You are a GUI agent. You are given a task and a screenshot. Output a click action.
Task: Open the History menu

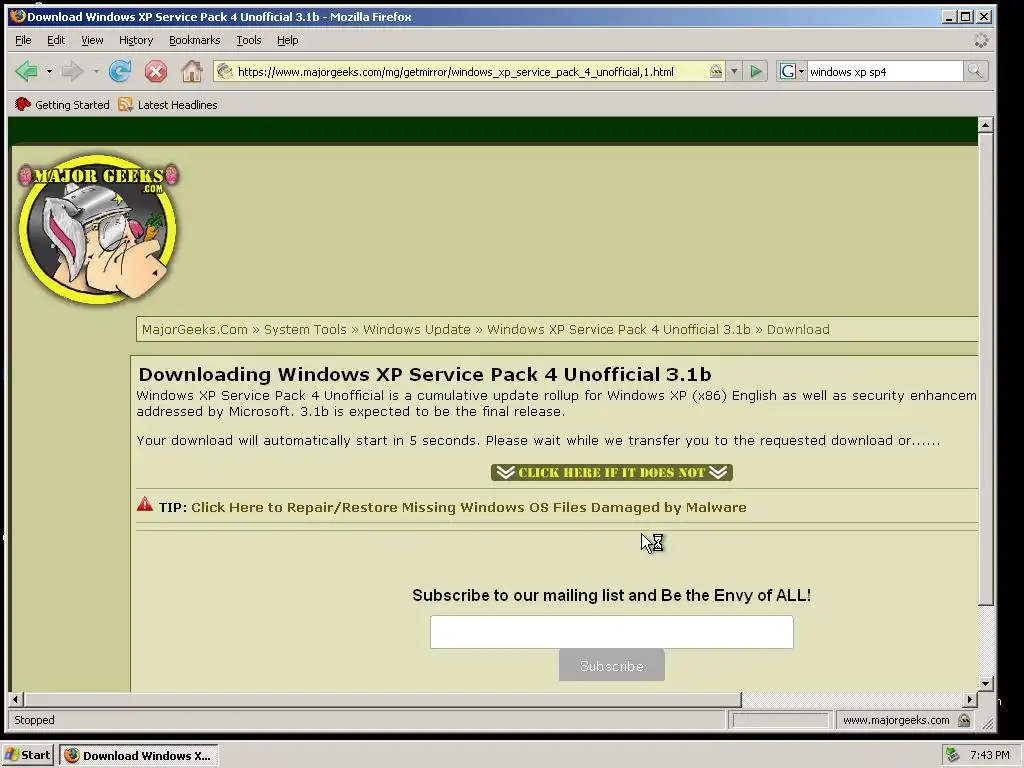click(136, 40)
